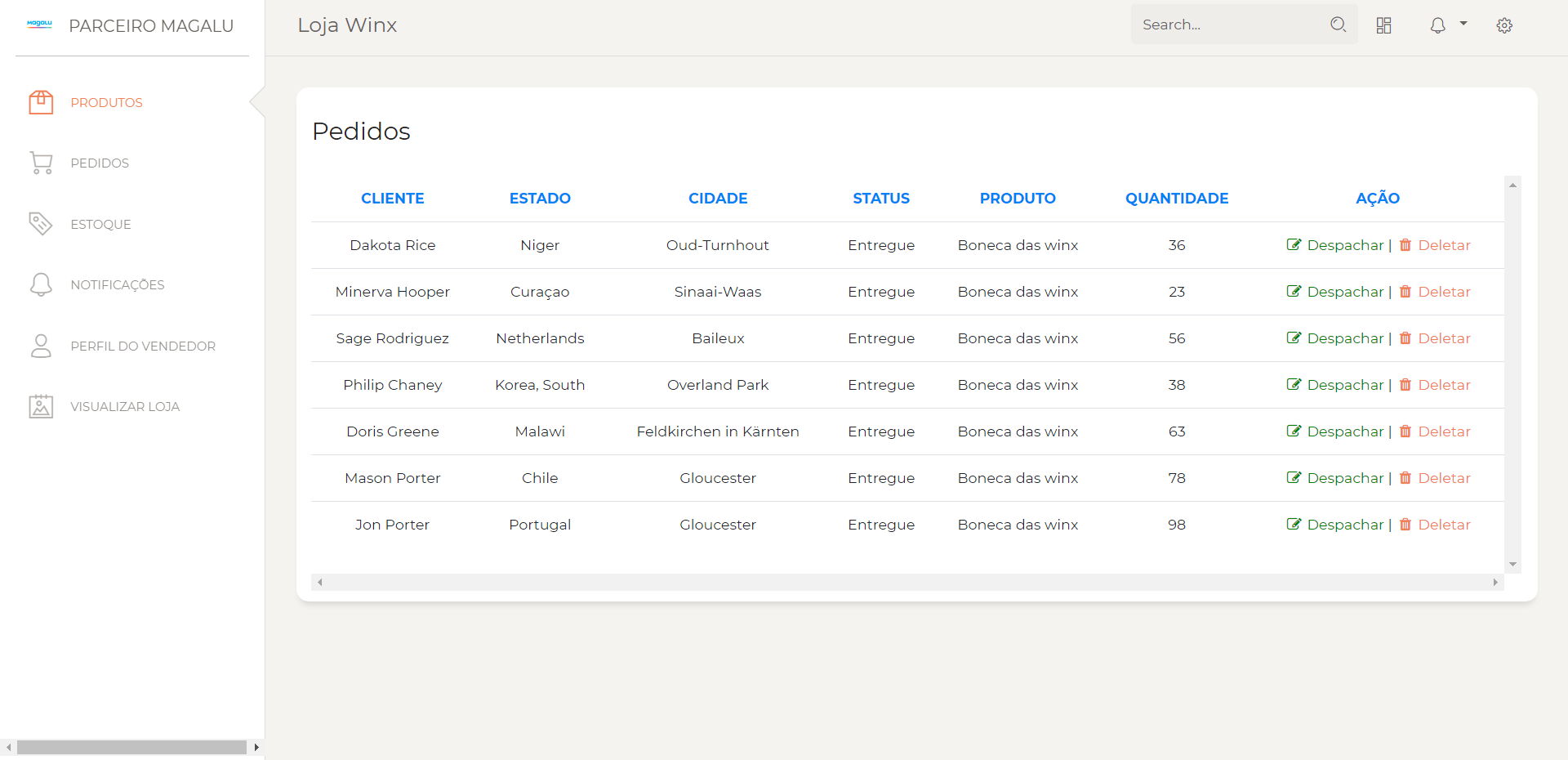Click the ESTADO column header
The height and width of the screenshot is (760, 1568).
[x=540, y=199]
